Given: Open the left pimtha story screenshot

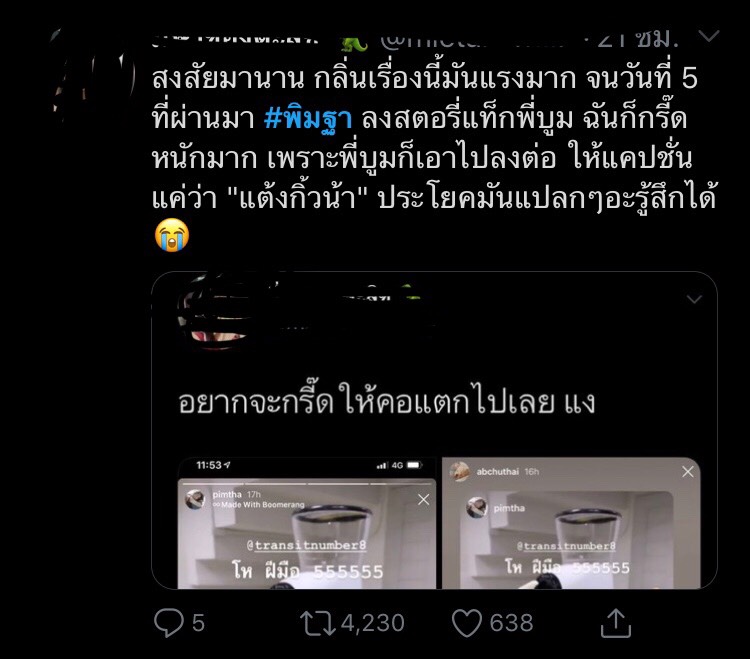Looking at the screenshot, I should [307, 523].
